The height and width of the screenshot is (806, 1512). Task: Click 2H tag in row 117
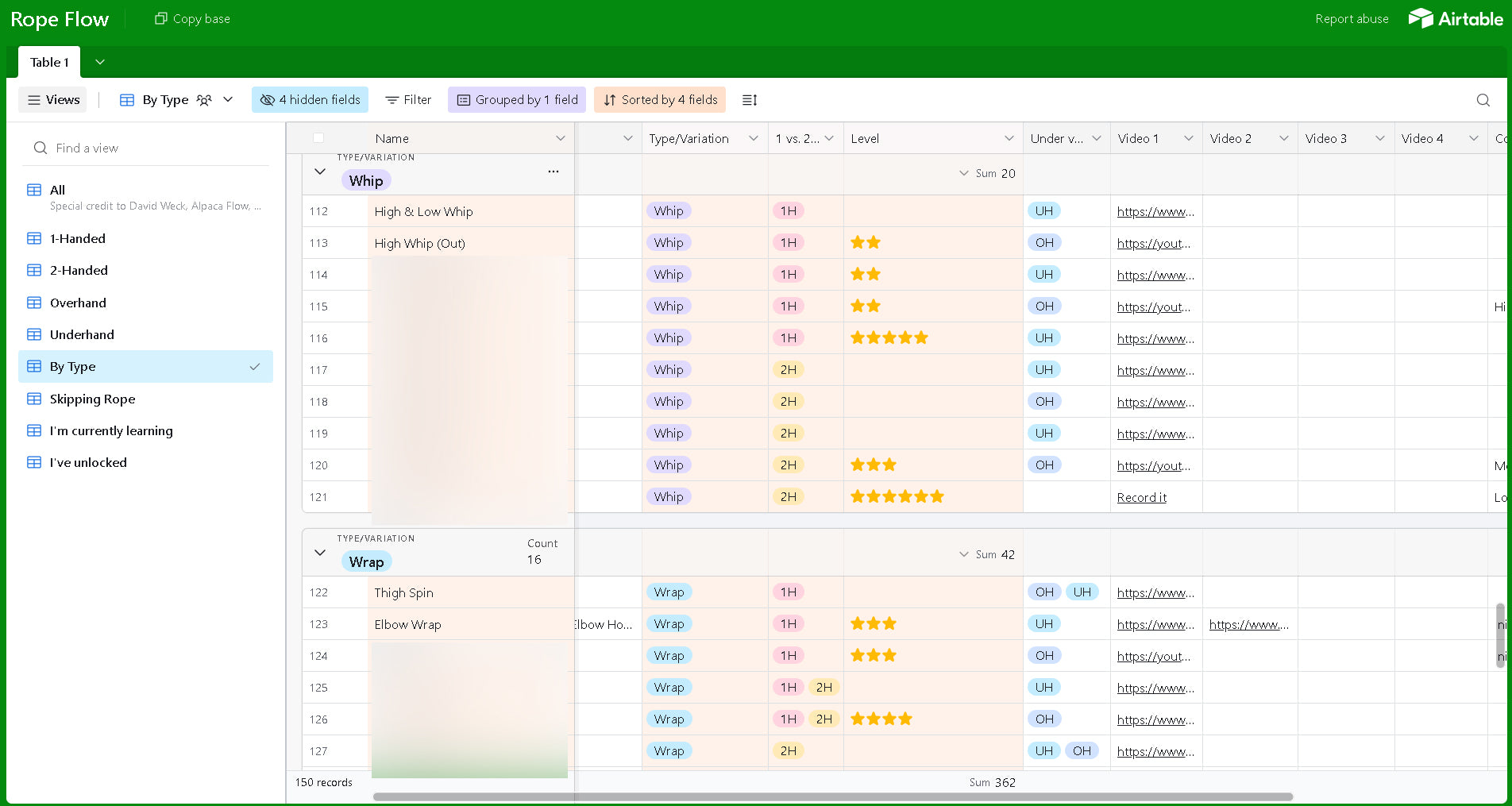(788, 369)
